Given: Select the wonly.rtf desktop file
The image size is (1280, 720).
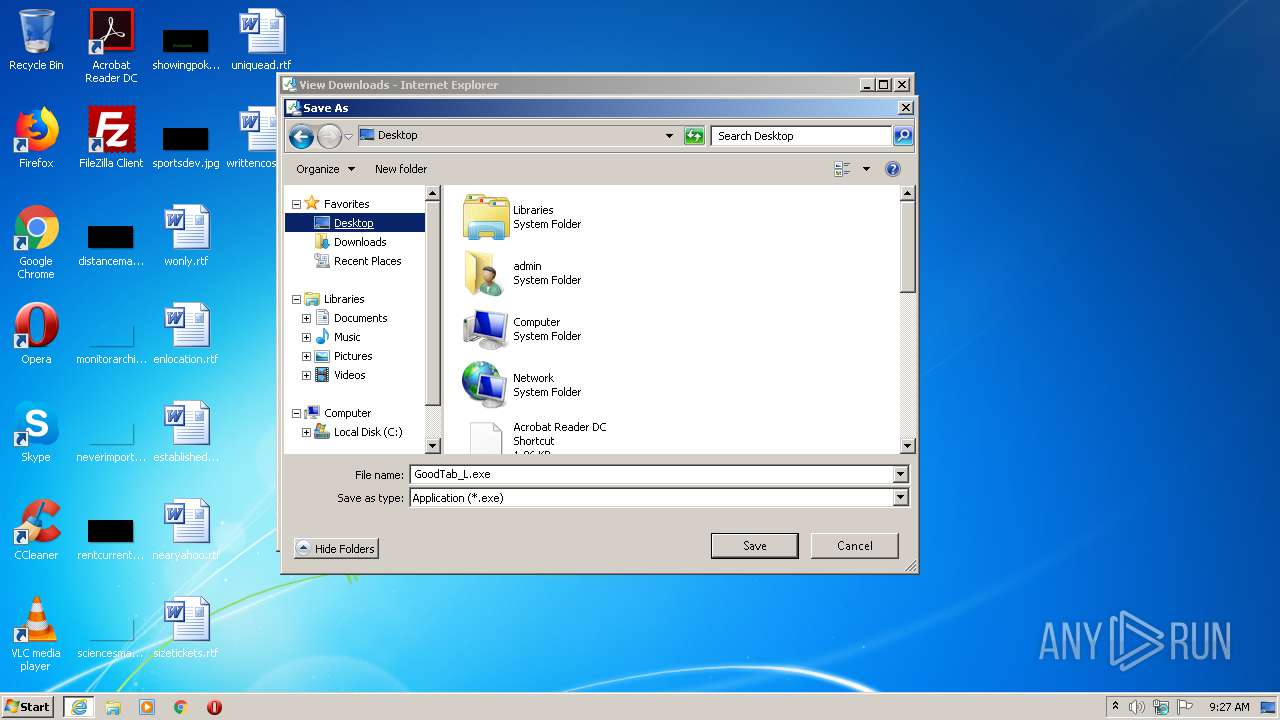Looking at the screenshot, I should (x=187, y=236).
